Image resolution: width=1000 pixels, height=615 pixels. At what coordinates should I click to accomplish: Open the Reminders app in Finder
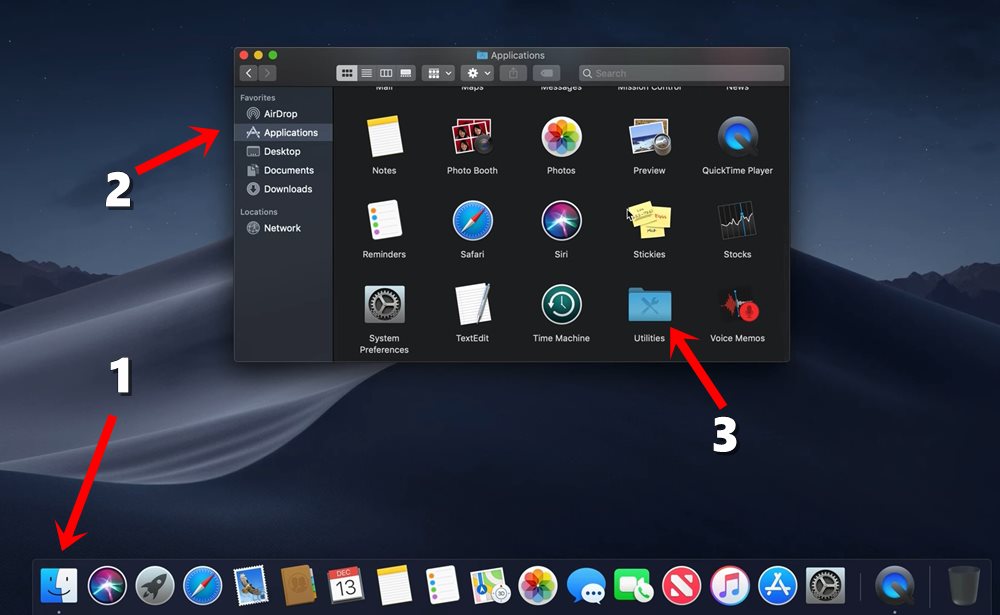(x=384, y=220)
